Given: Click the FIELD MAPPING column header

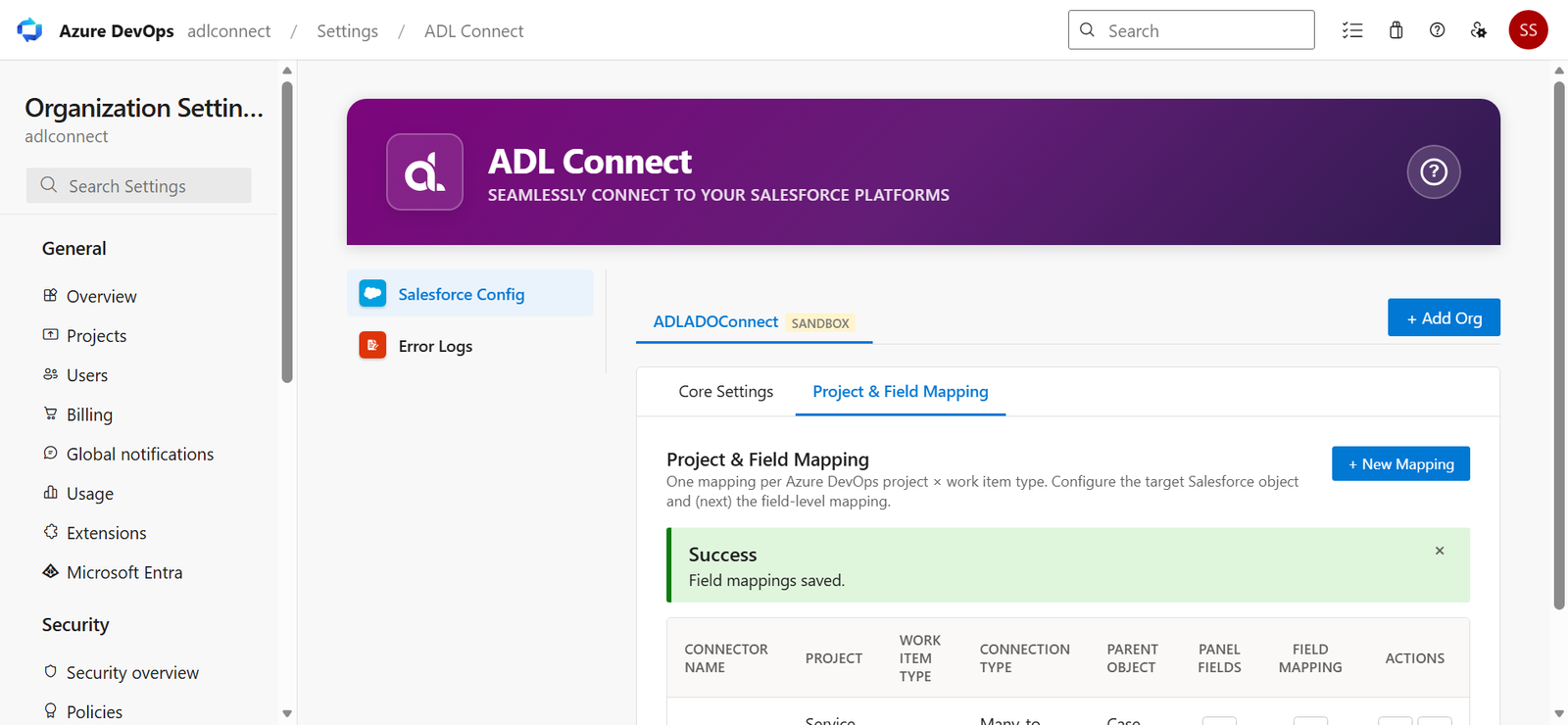Looking at the screenshot, I should [x=1310, y=657].
